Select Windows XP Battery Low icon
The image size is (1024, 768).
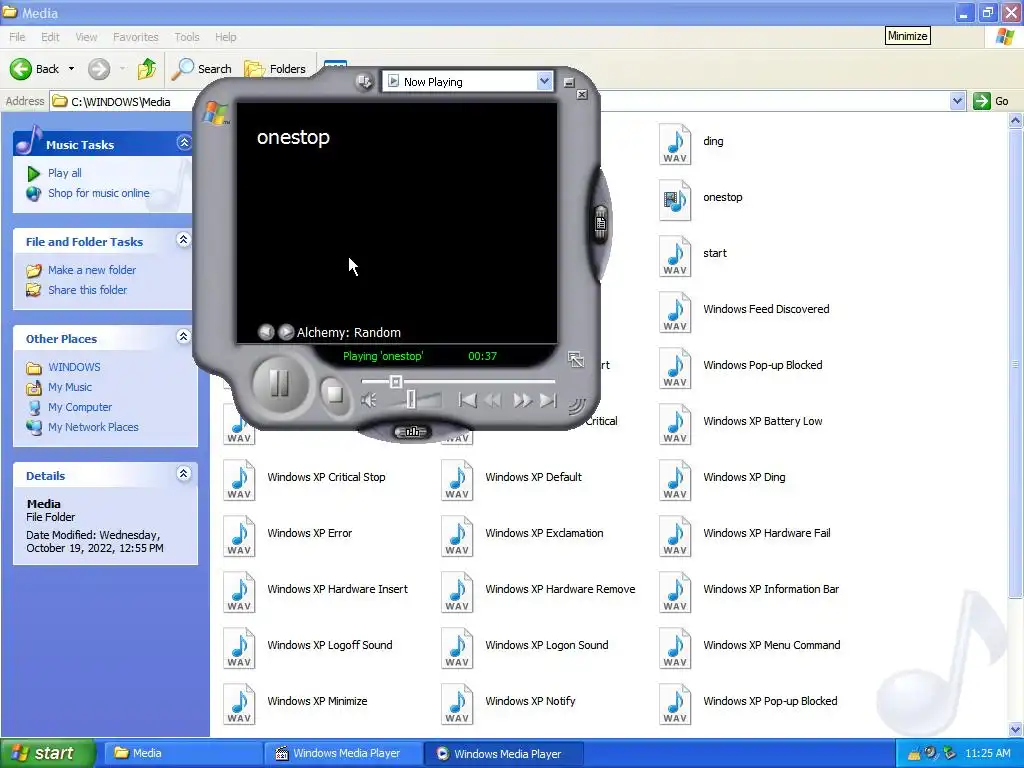[x=675, y=424]
